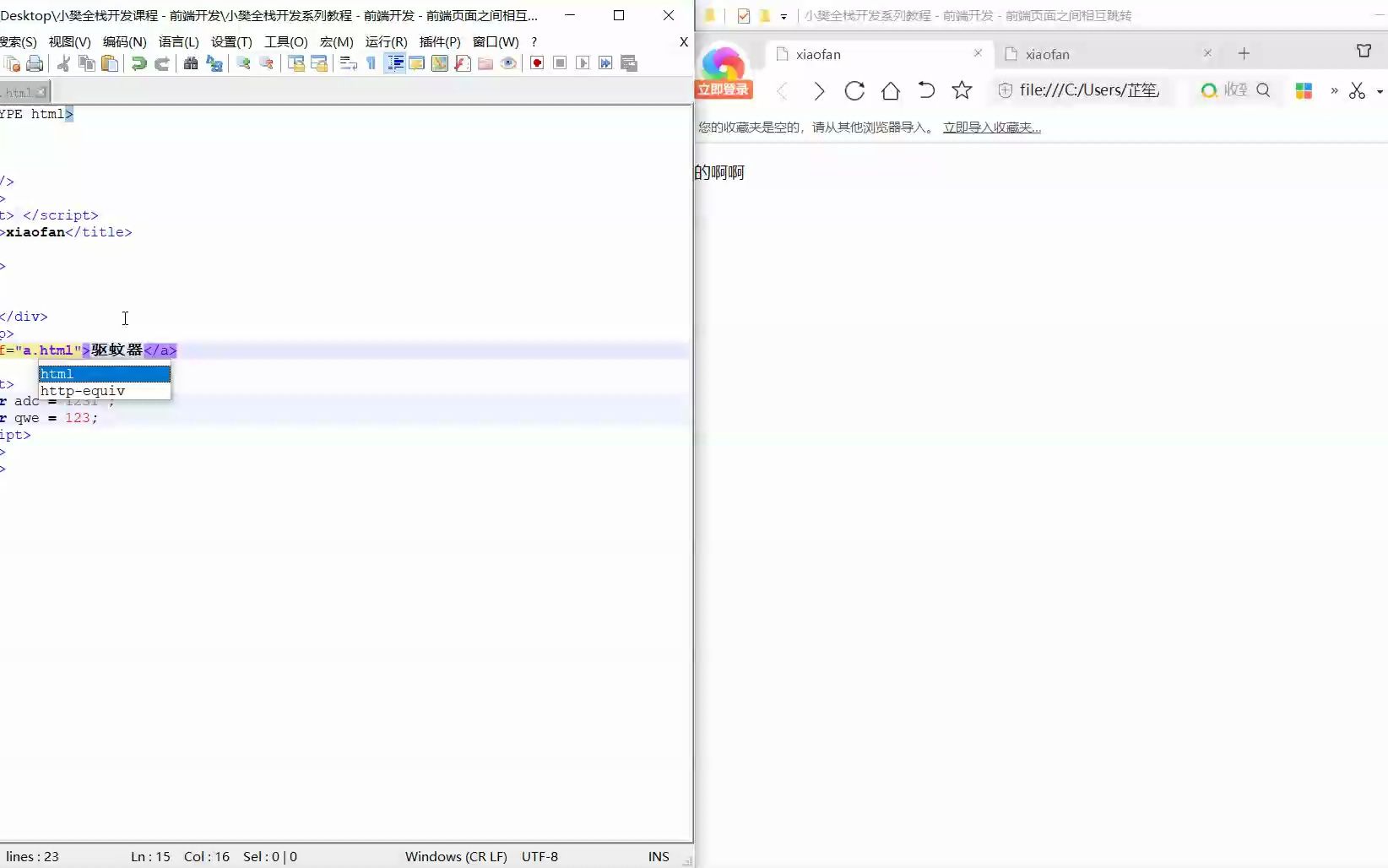This screenshot has width=1388, height=868.
Task: Toggle INS mode in status bar
Action: coord(659,856)
